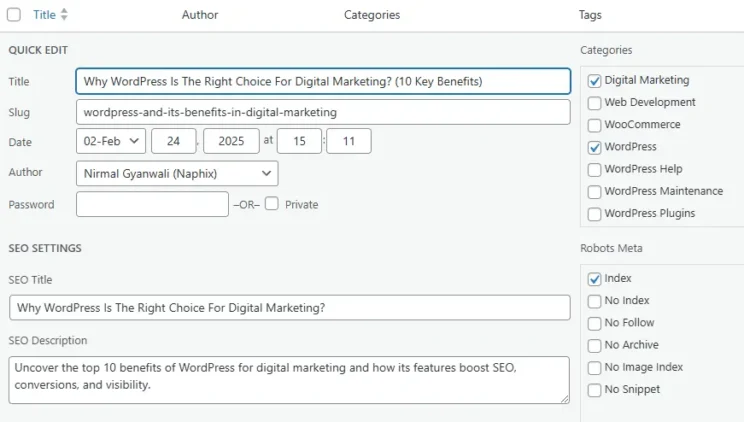Tick the No Archive option
The width and height of the screenshot is (744, 422).
point(594,346)
